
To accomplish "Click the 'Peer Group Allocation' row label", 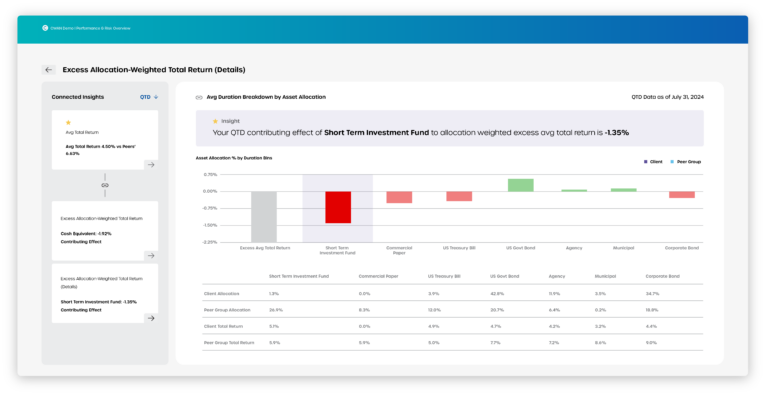I will (227, 310).
